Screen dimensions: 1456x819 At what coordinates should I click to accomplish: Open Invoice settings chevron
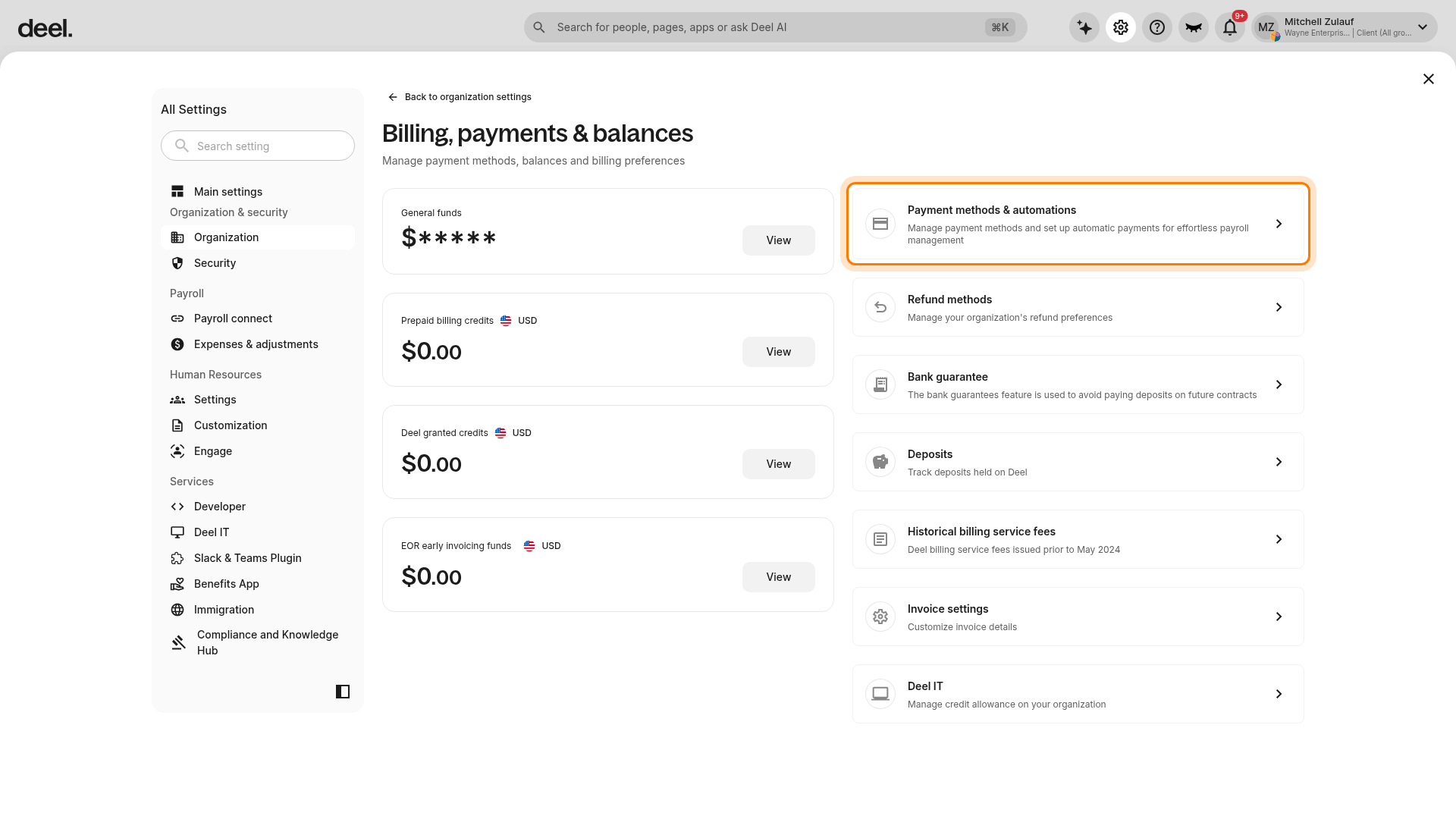[x=1279, y=617]
